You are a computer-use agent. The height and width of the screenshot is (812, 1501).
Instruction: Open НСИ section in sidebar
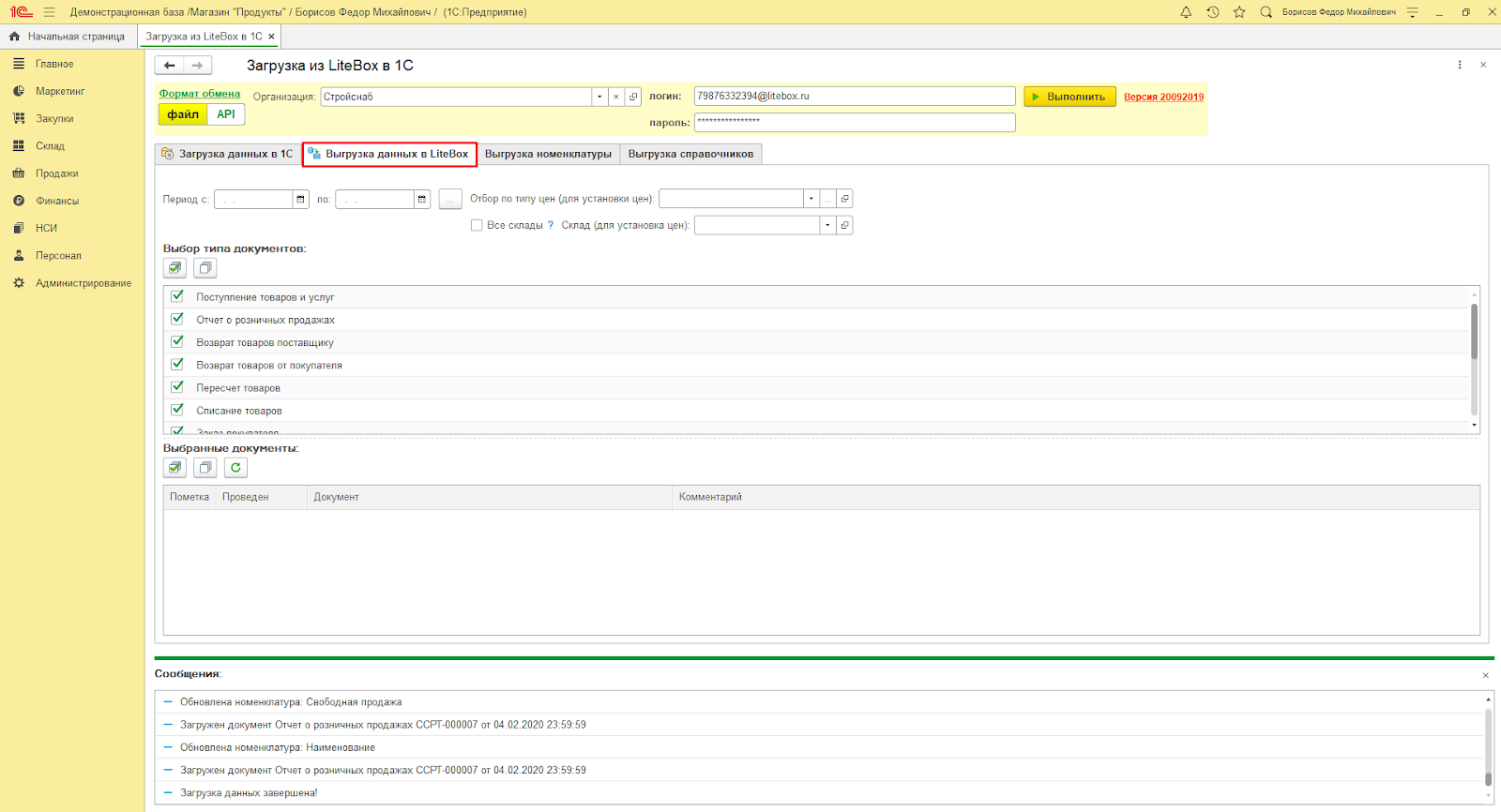pos(46,228)
